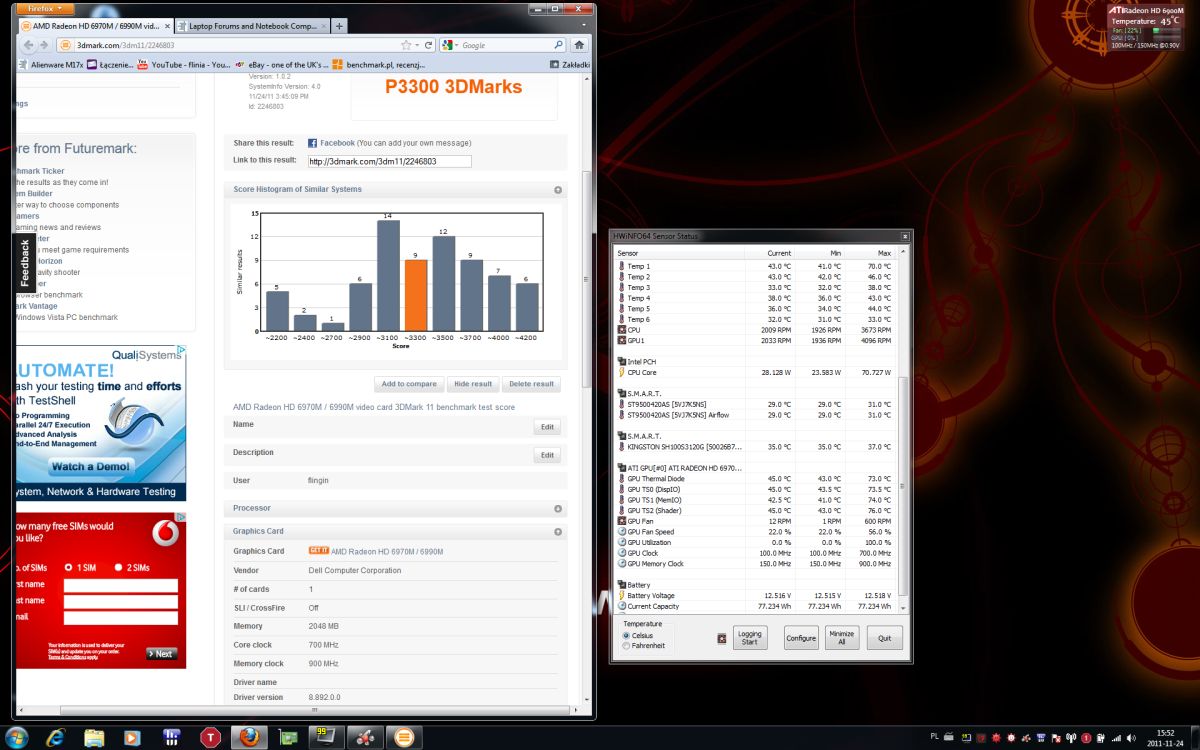The image size is (1200, 750).
Task: Reload the 3DMark page
Action: click(429, 45)
